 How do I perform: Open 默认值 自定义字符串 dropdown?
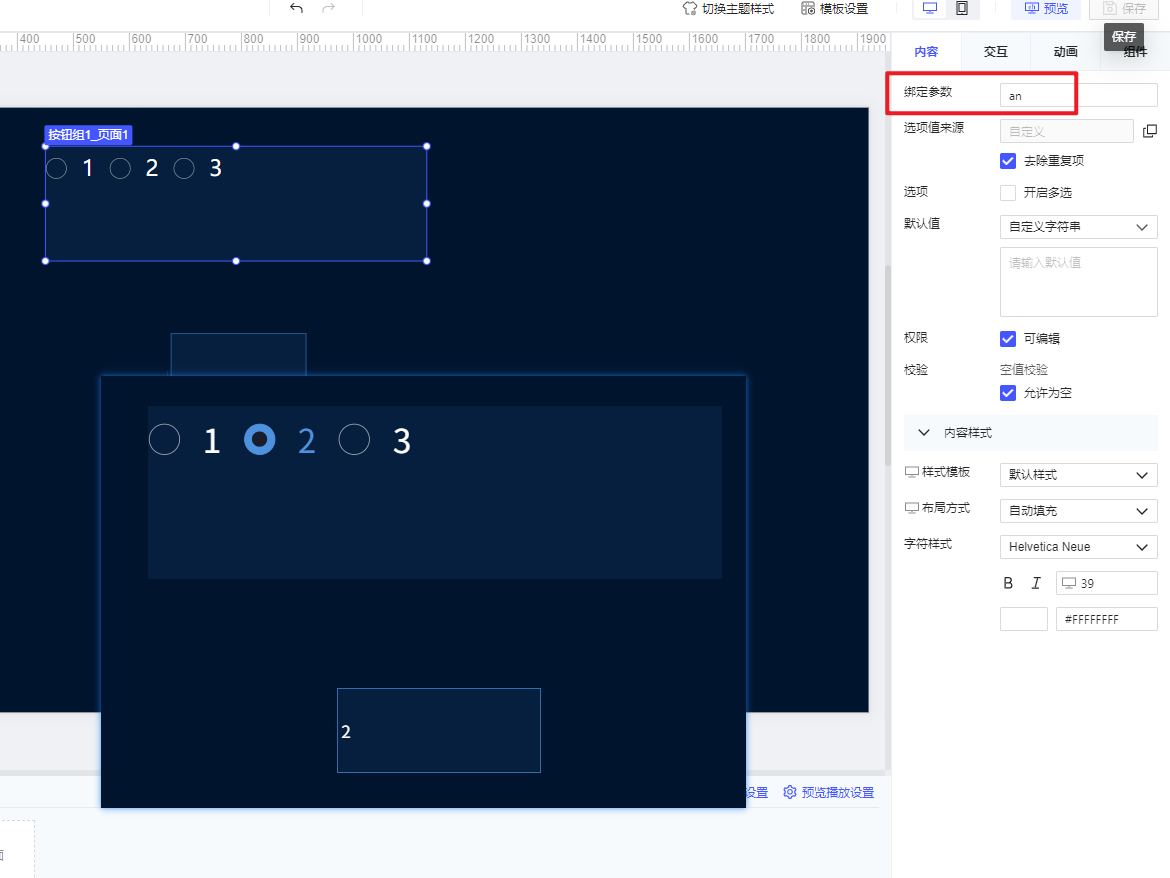(1078, 227)
